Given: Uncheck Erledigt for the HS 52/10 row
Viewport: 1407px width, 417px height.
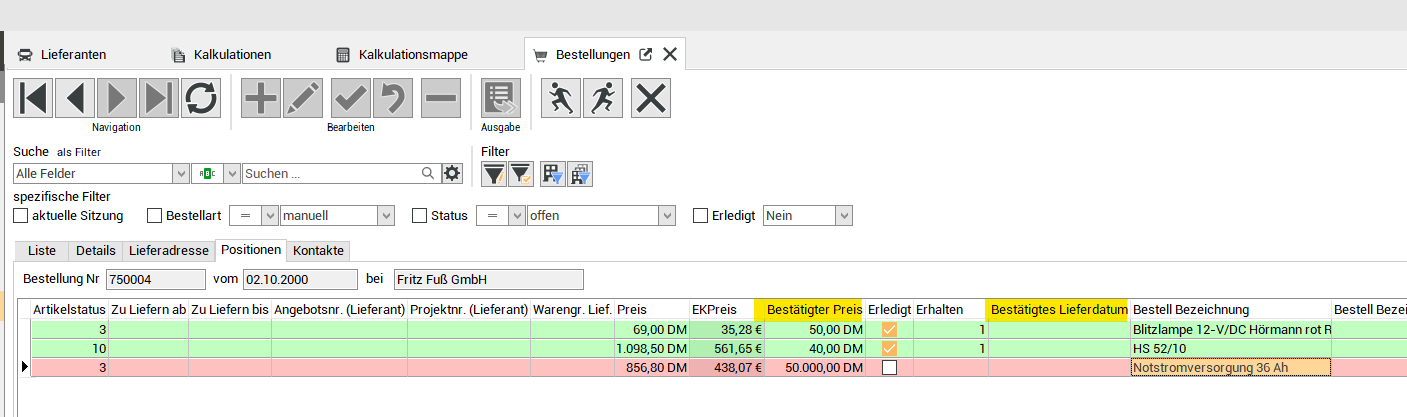Looking at the screenshot, I should 889,348.
